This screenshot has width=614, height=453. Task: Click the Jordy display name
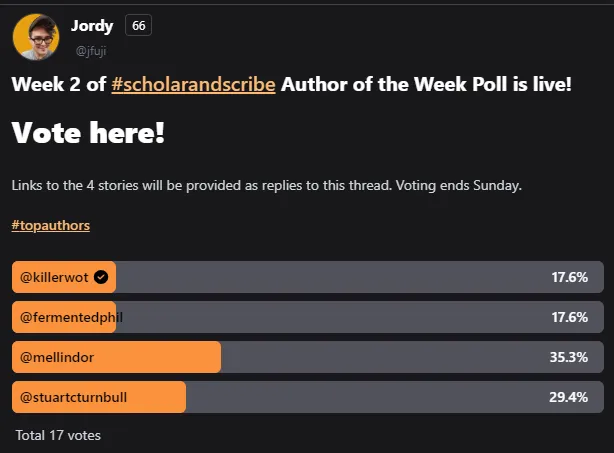92,26
